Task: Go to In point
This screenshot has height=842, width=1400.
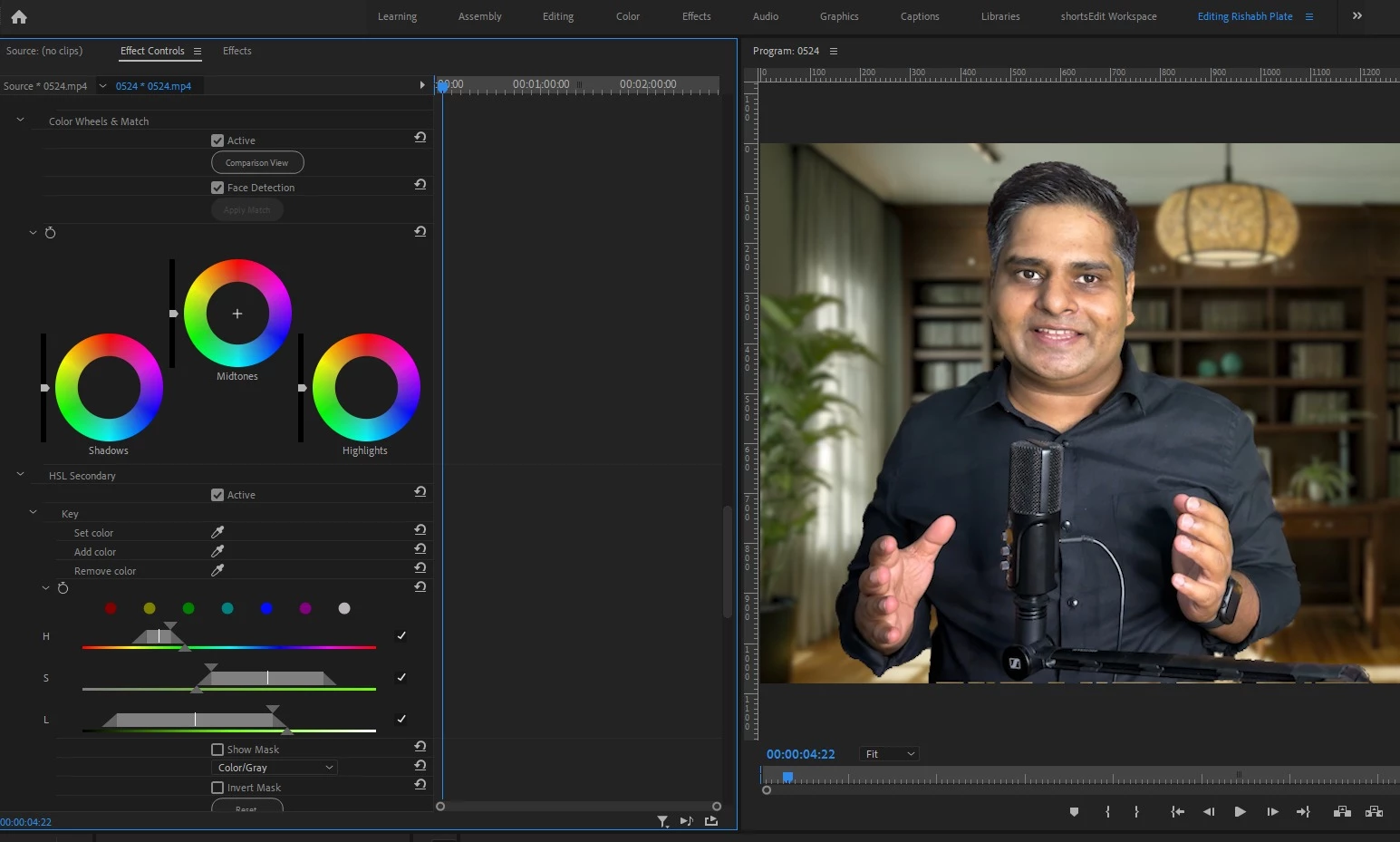Action: pyautogui.click(x=1177, y=812)
